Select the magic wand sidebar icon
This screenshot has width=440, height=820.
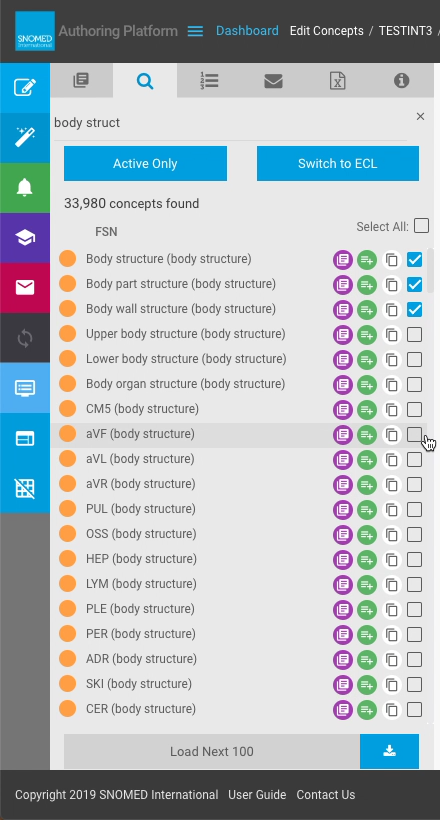point(25,138)
